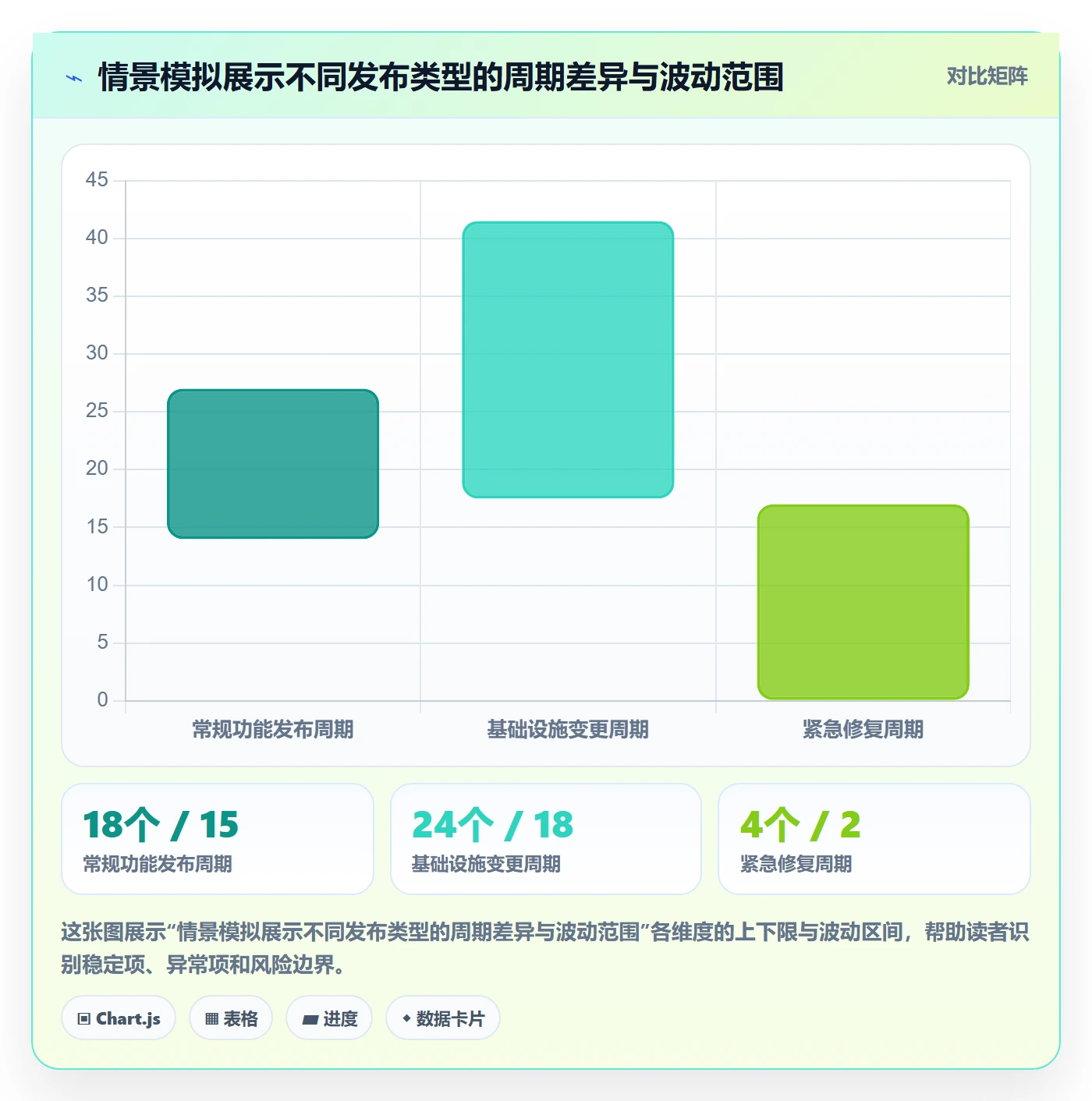The image size is (1092, 1101).
Task: Click the 基础设施变更周期 turquoise bar
Action: point(568,359)
